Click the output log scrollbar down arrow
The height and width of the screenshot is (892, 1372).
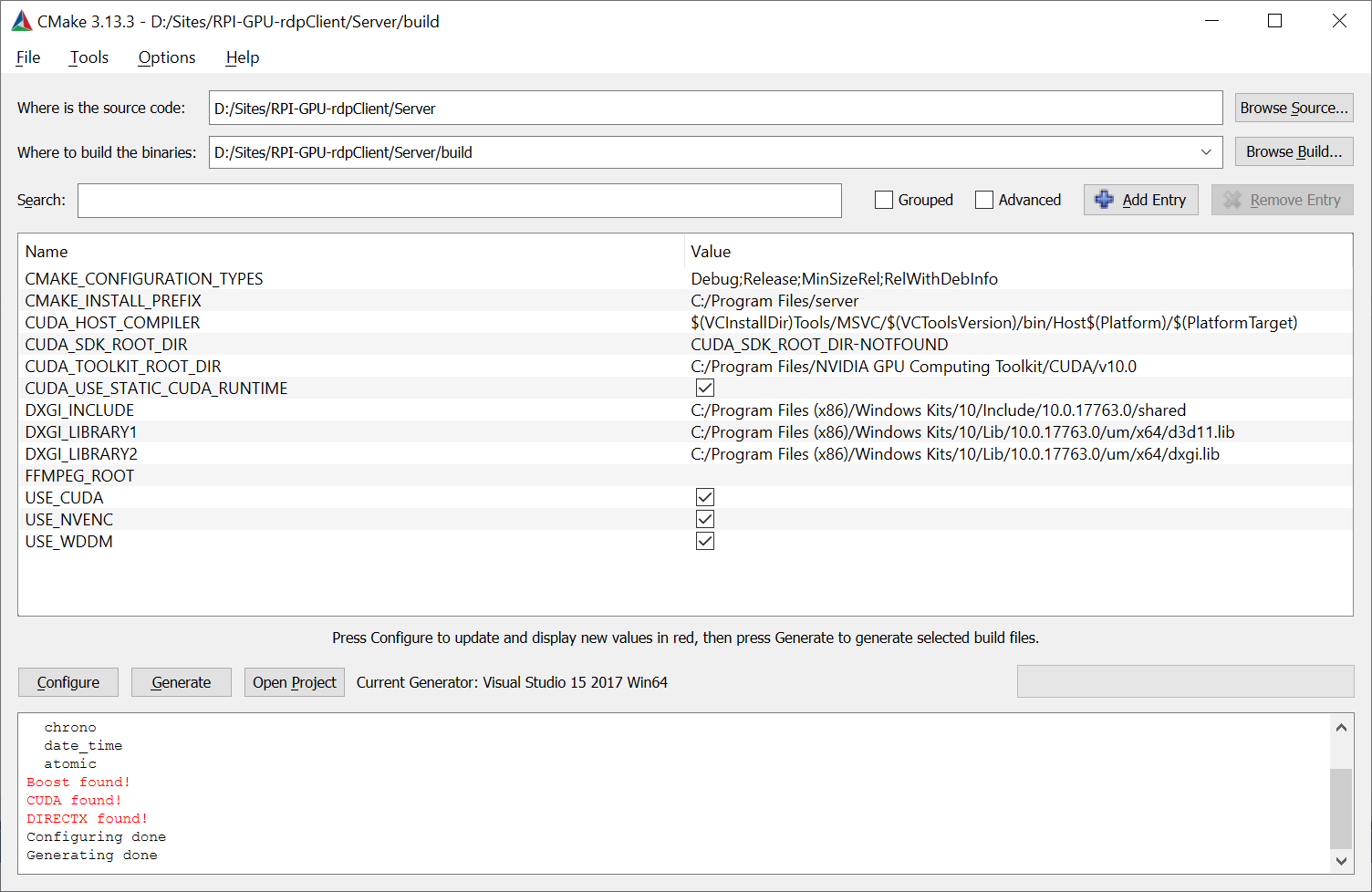tap(1341, 860)
